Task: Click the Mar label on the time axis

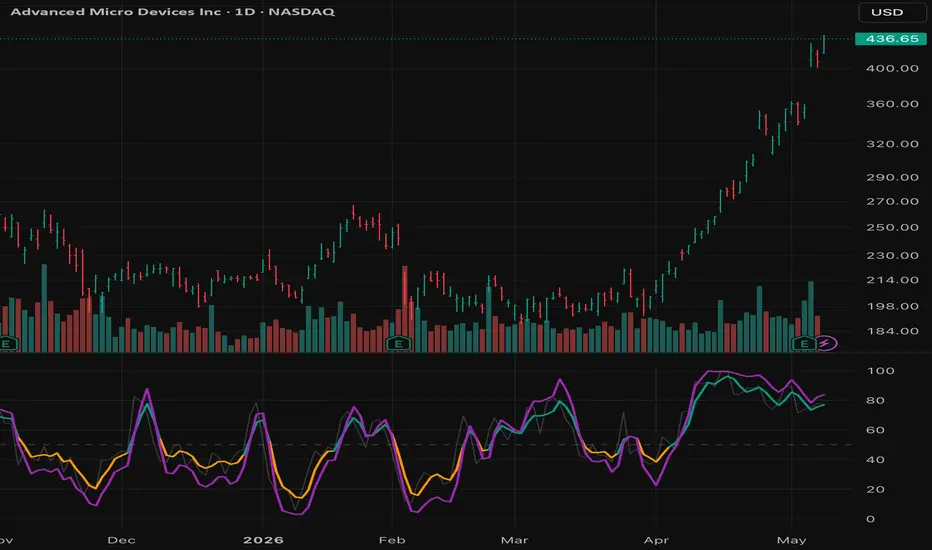Action: (x=515, y=540)
